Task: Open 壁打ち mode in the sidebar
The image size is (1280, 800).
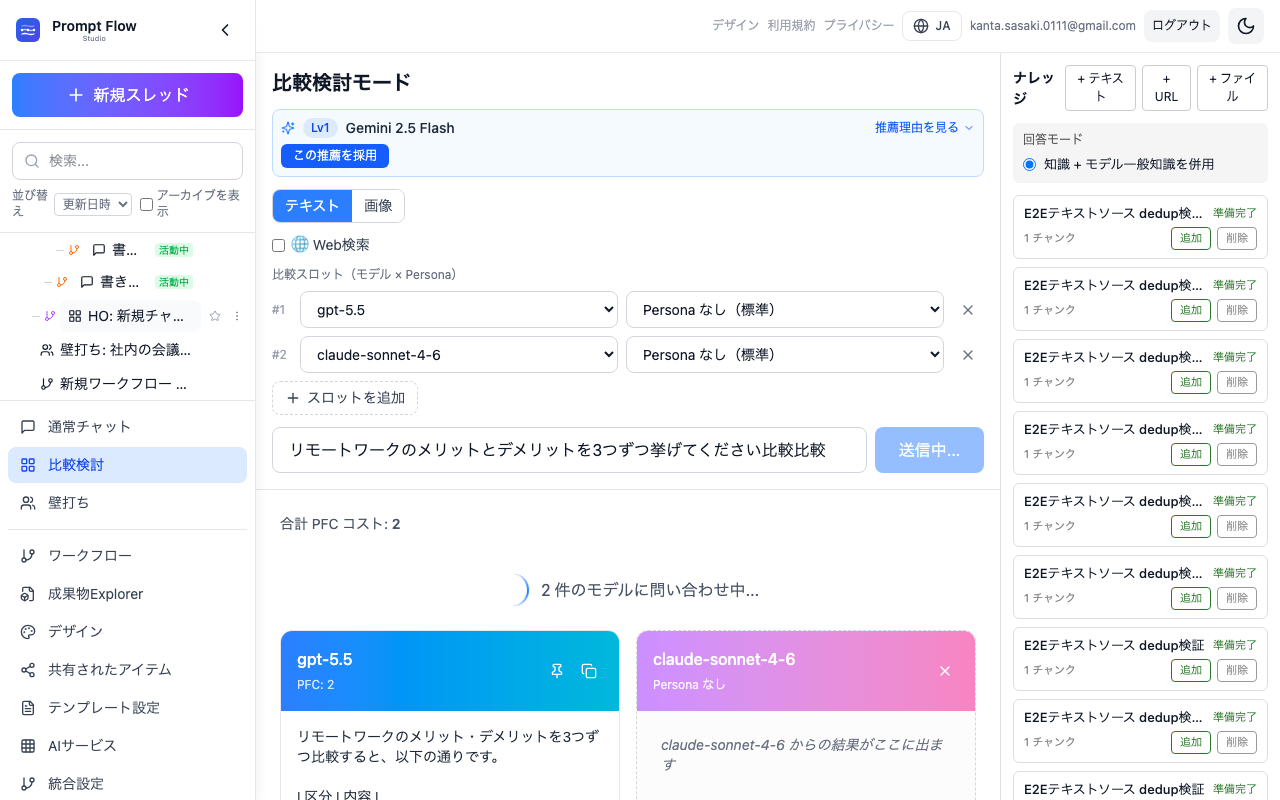Action: click(127, 503)
